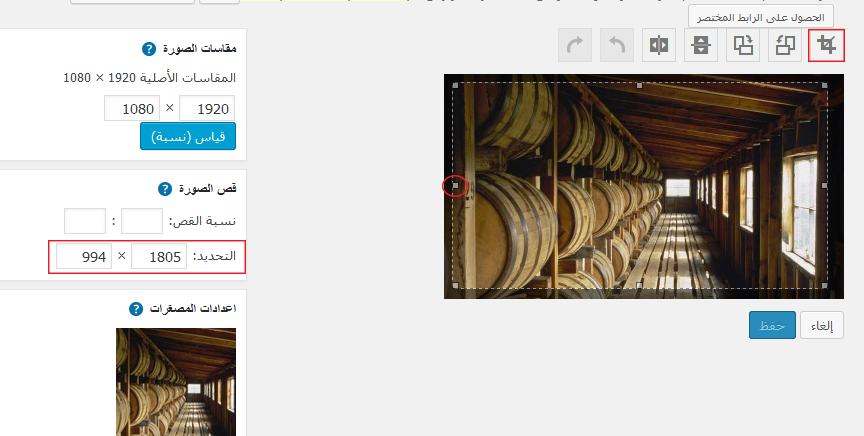Select the Crop tool icon

[825, 45]
